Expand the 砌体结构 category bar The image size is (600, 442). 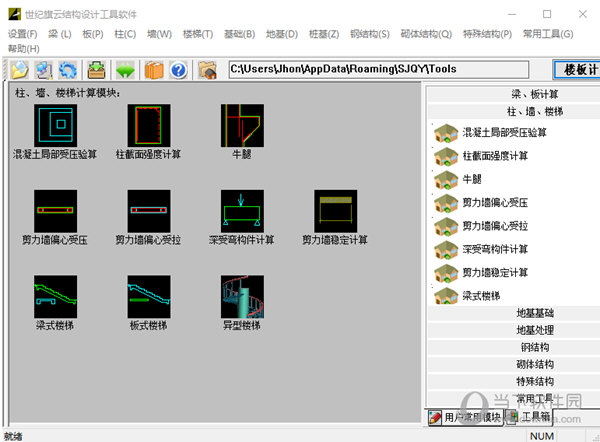pos(512,364)
